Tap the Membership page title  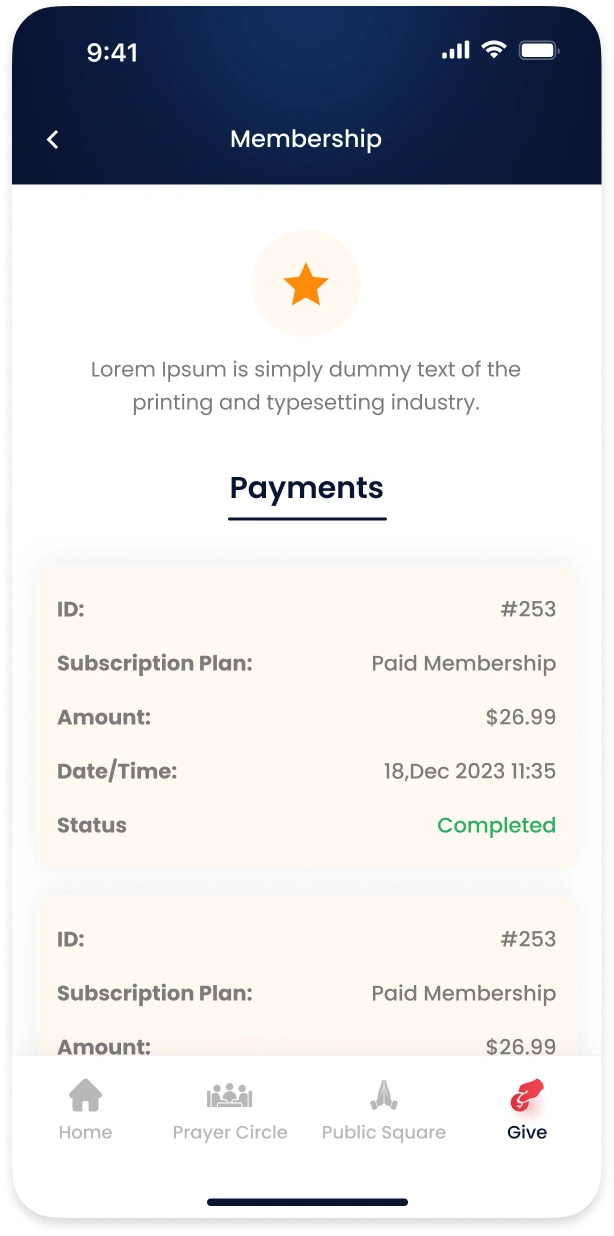tap(306, 139)
